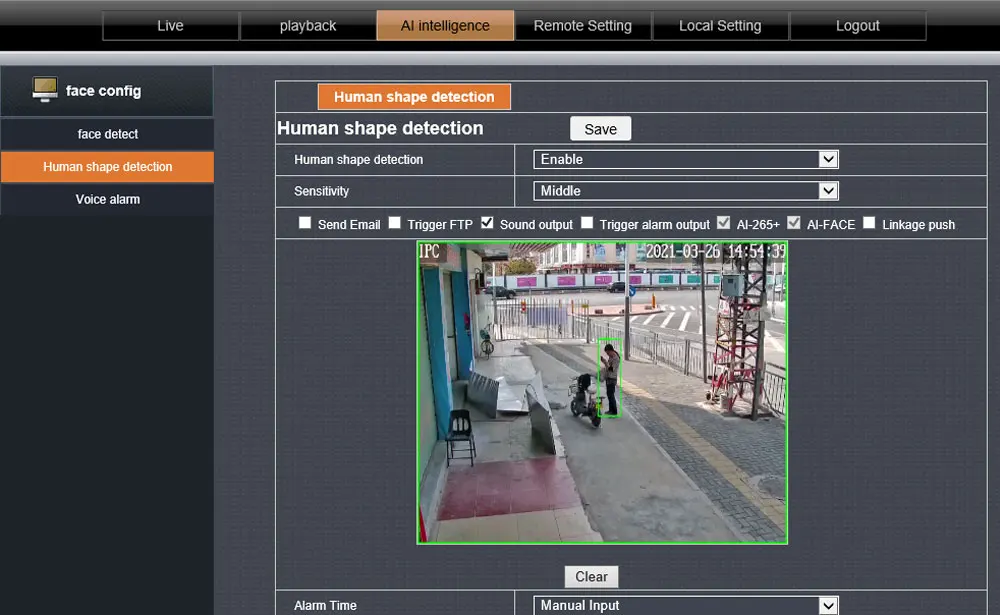The height and width of the screenshot is (615, 1000).
Task: Switch to the playback tab
Action: (x=307, y=26)
